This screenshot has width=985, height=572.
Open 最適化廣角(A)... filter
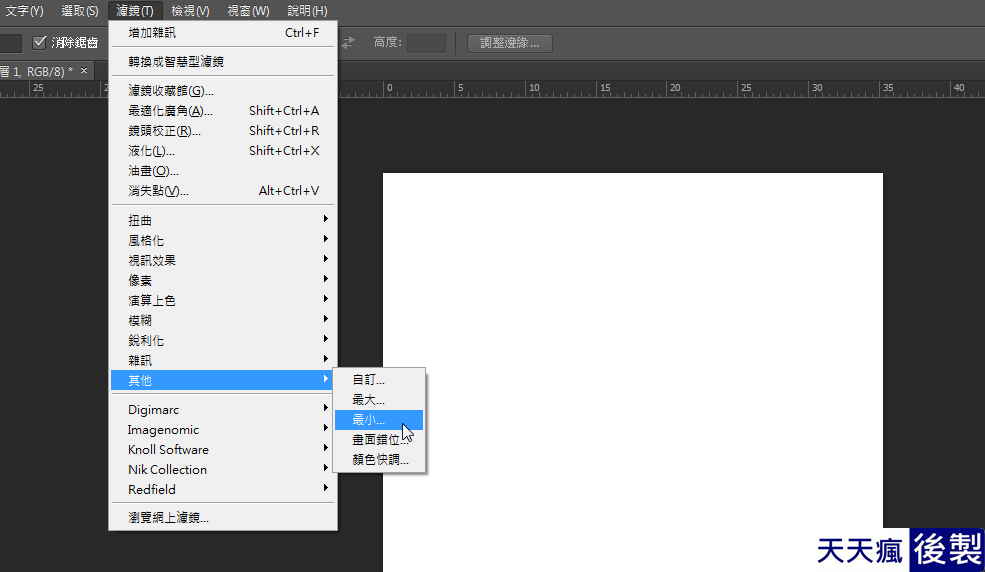coord(223,111)
